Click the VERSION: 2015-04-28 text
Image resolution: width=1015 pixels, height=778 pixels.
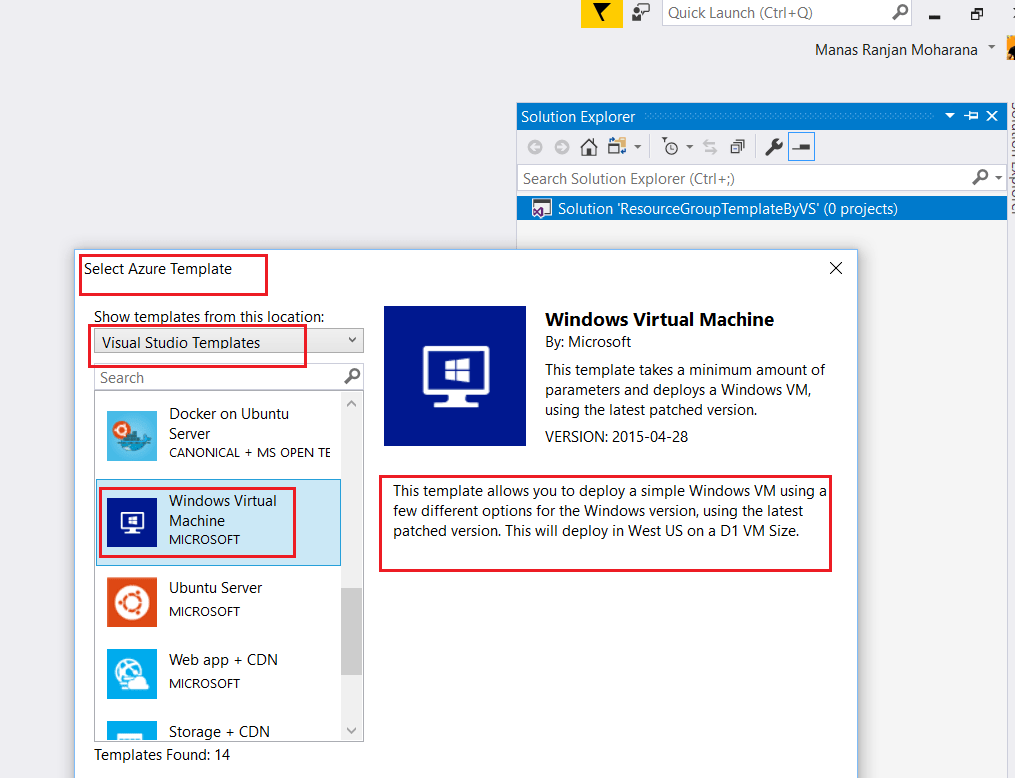[x=616, y=437]
